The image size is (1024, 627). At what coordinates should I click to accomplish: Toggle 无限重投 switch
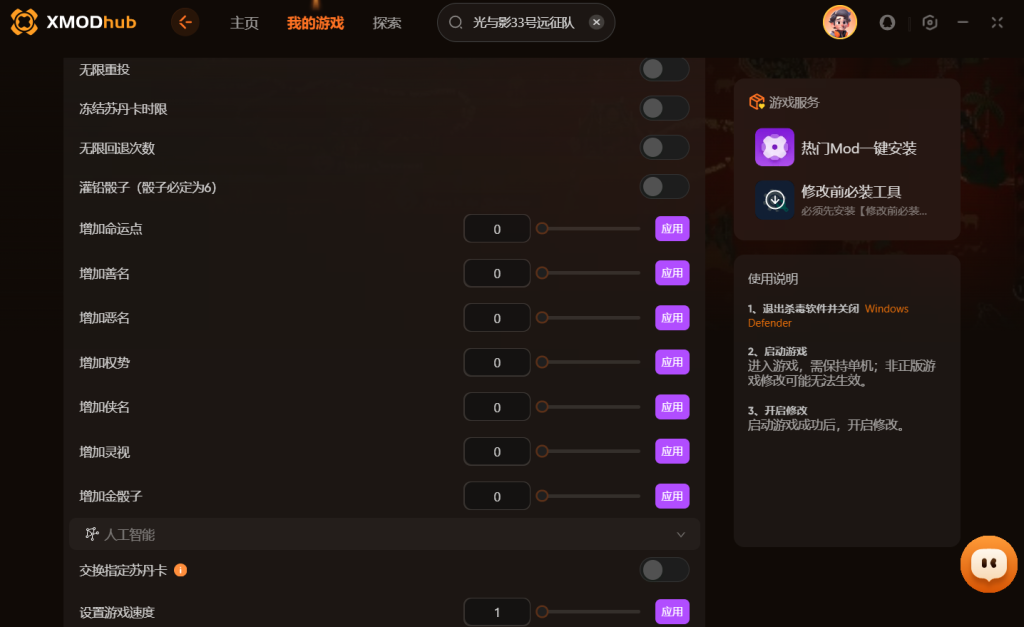pyautogui.click(x=664, y=69)
